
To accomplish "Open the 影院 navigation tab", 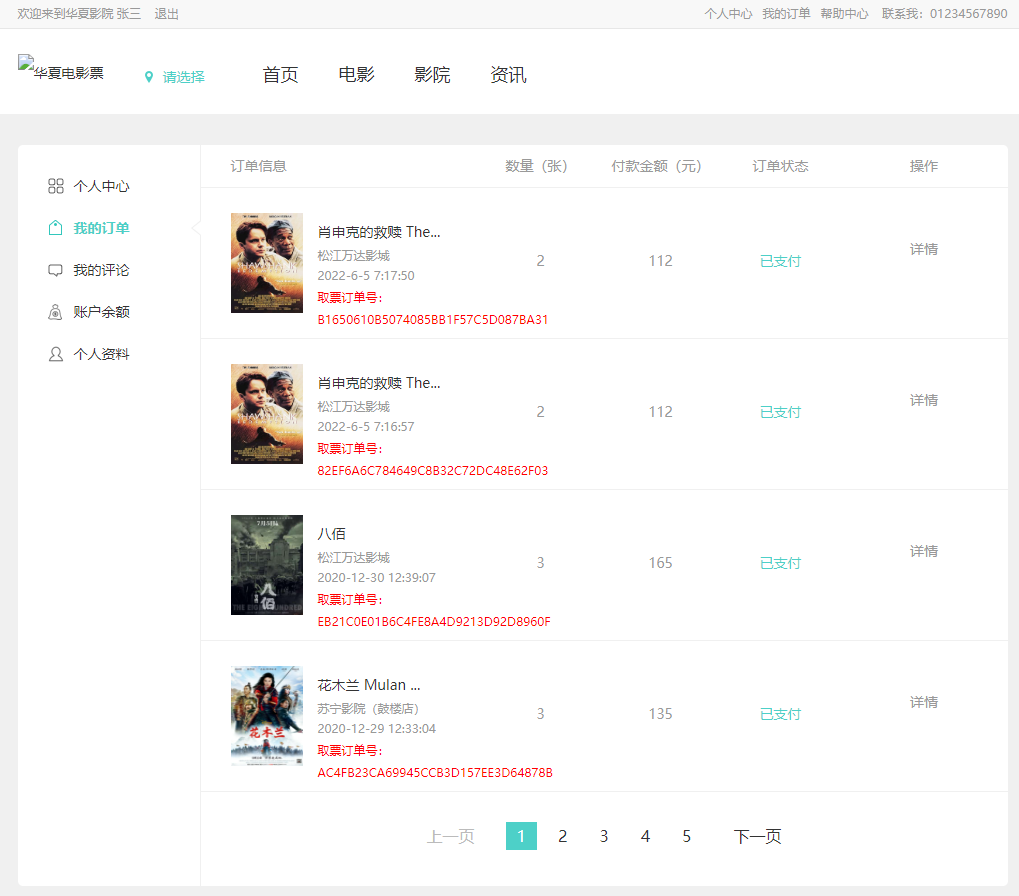I will click(x=432, y=75).
